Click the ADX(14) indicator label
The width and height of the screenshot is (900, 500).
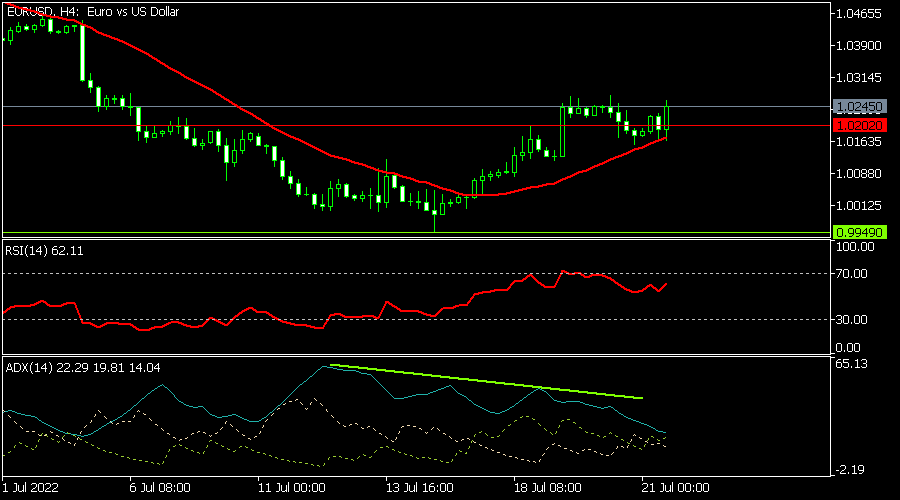83,368
